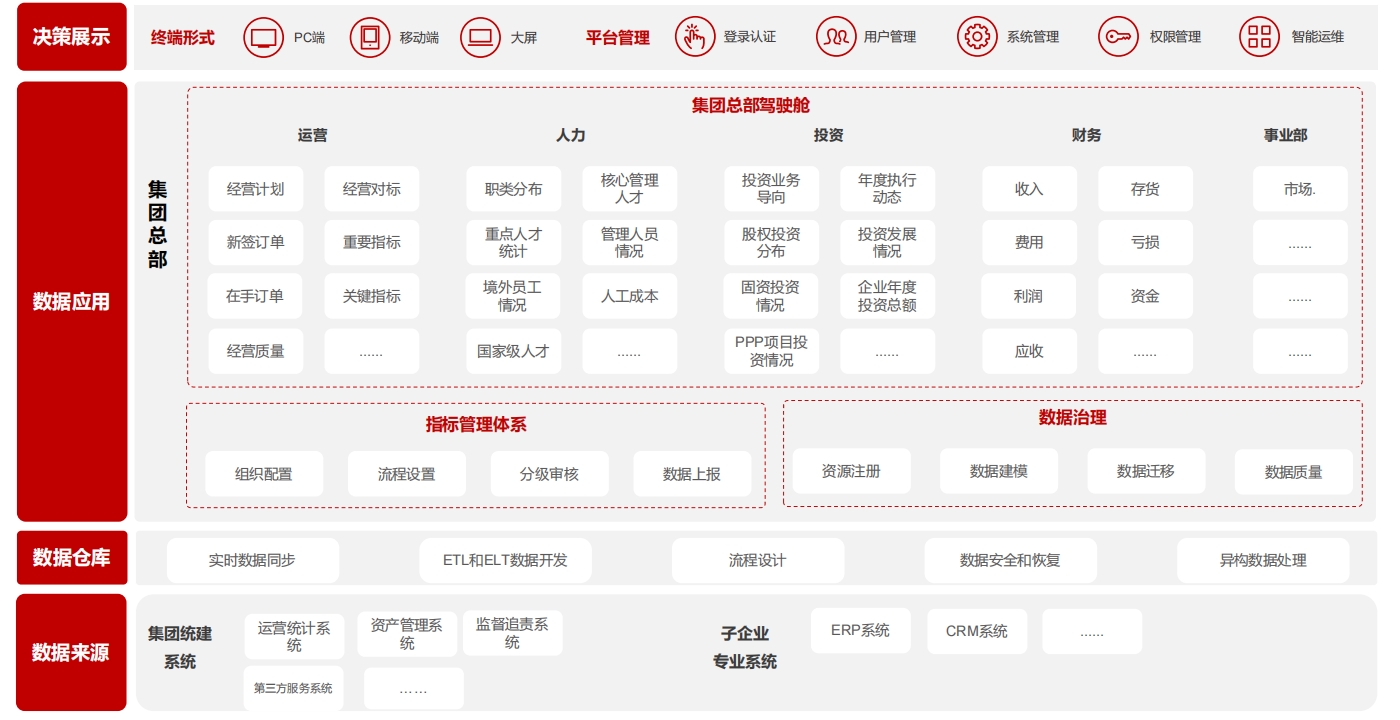The image size is (1400, 720).
Task: Open the 利润 card
Action: click(1029, 296)
